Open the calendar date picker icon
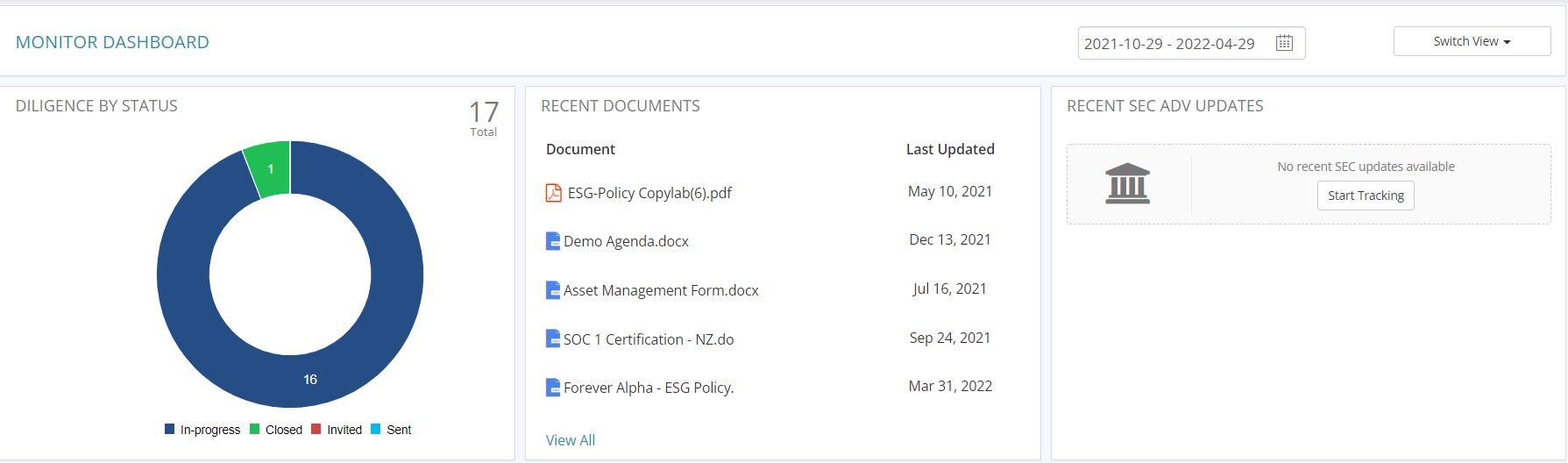 1284,43
